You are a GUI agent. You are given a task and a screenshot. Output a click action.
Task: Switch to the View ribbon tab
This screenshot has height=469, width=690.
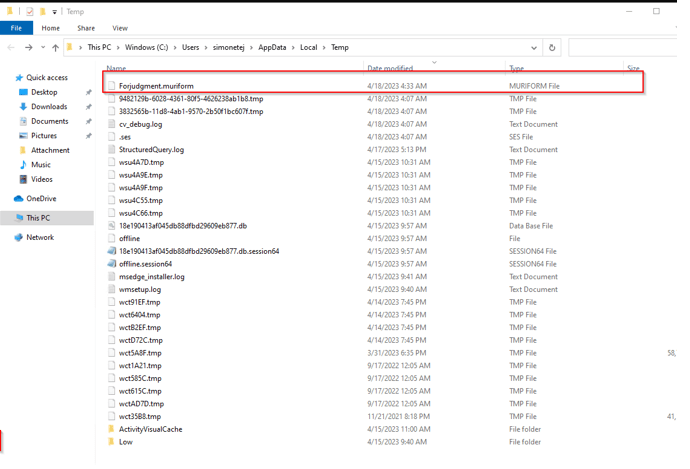coord(120,28)
